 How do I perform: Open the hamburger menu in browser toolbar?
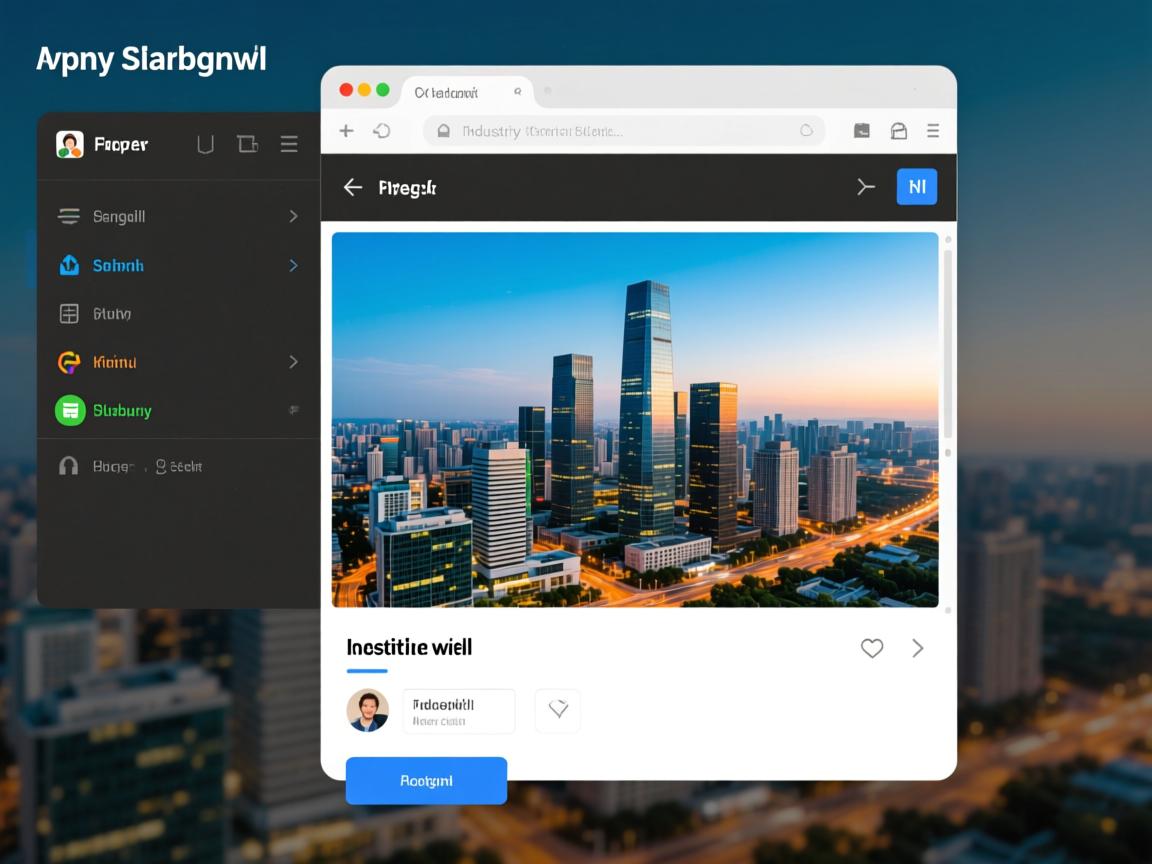932,131
